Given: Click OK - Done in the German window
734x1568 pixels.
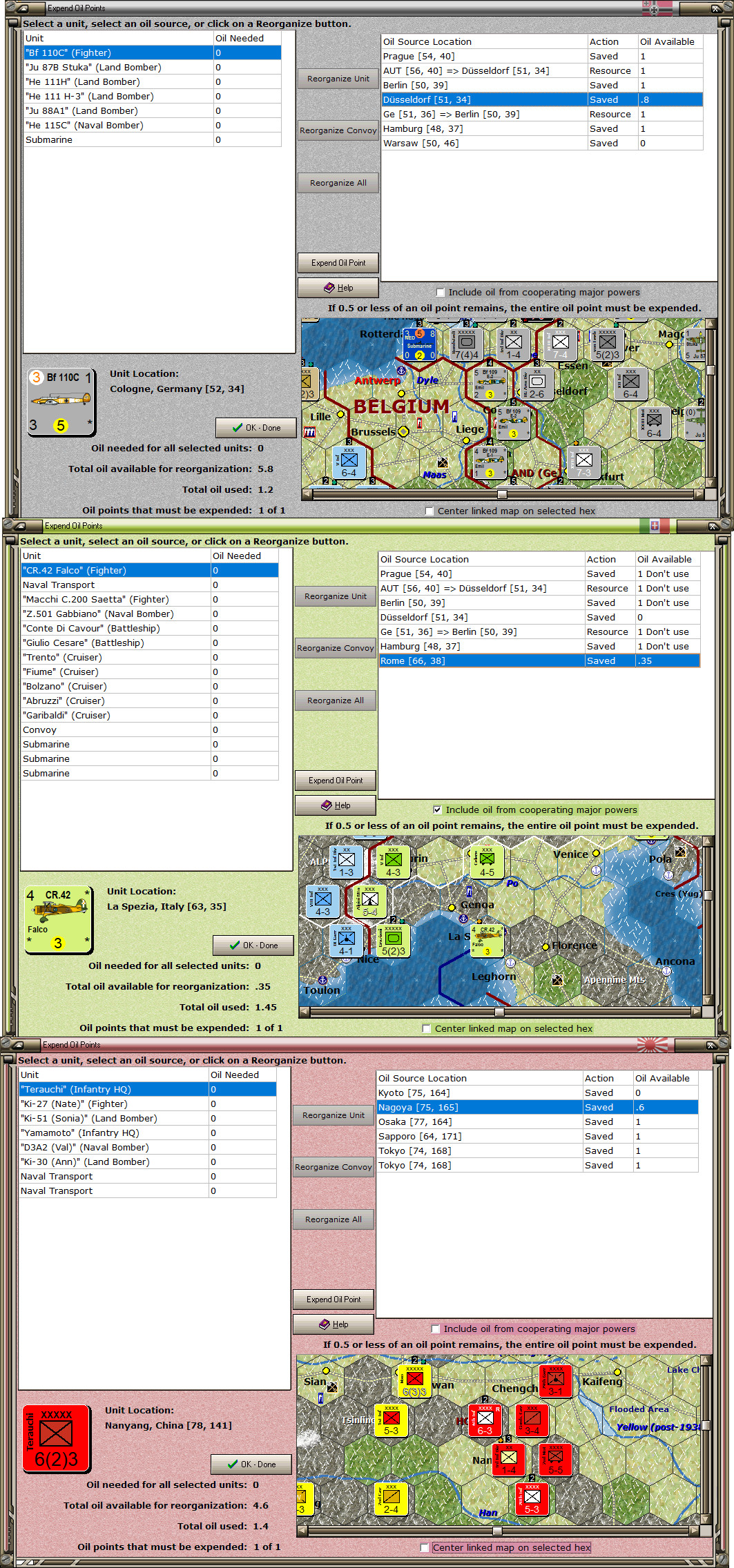Looking at the screenshot, I should point(256,428).
